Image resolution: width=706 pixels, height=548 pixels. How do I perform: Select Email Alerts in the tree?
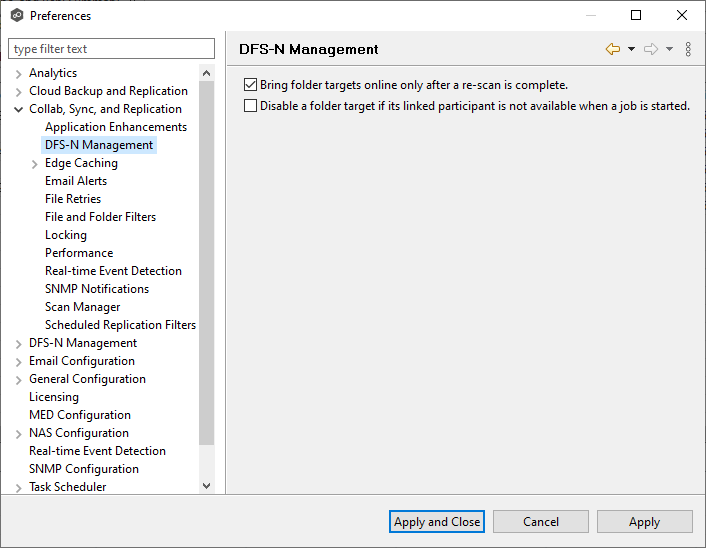(x=76, y=181)
